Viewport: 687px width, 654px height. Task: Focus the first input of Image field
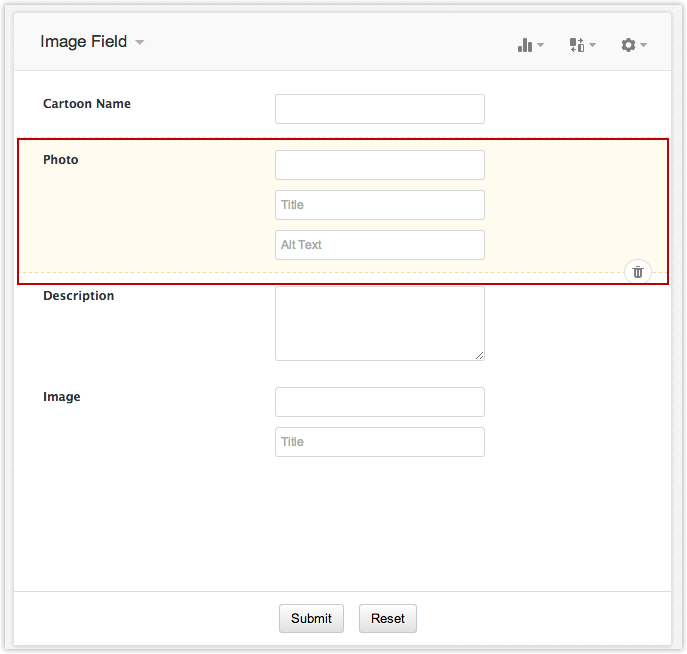click(379, 402)
